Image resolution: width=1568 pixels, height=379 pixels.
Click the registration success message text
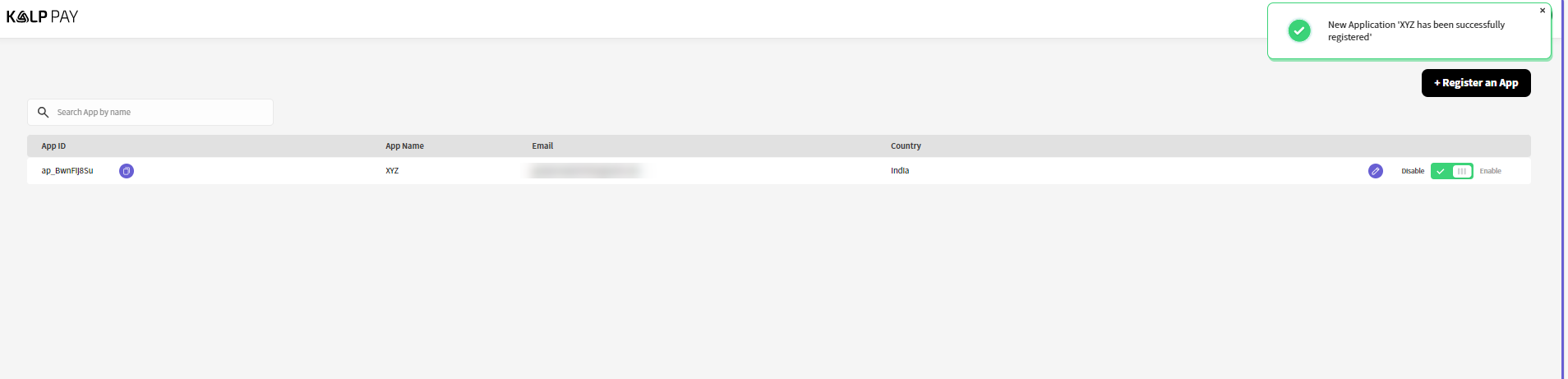[x=1416, y=31]
